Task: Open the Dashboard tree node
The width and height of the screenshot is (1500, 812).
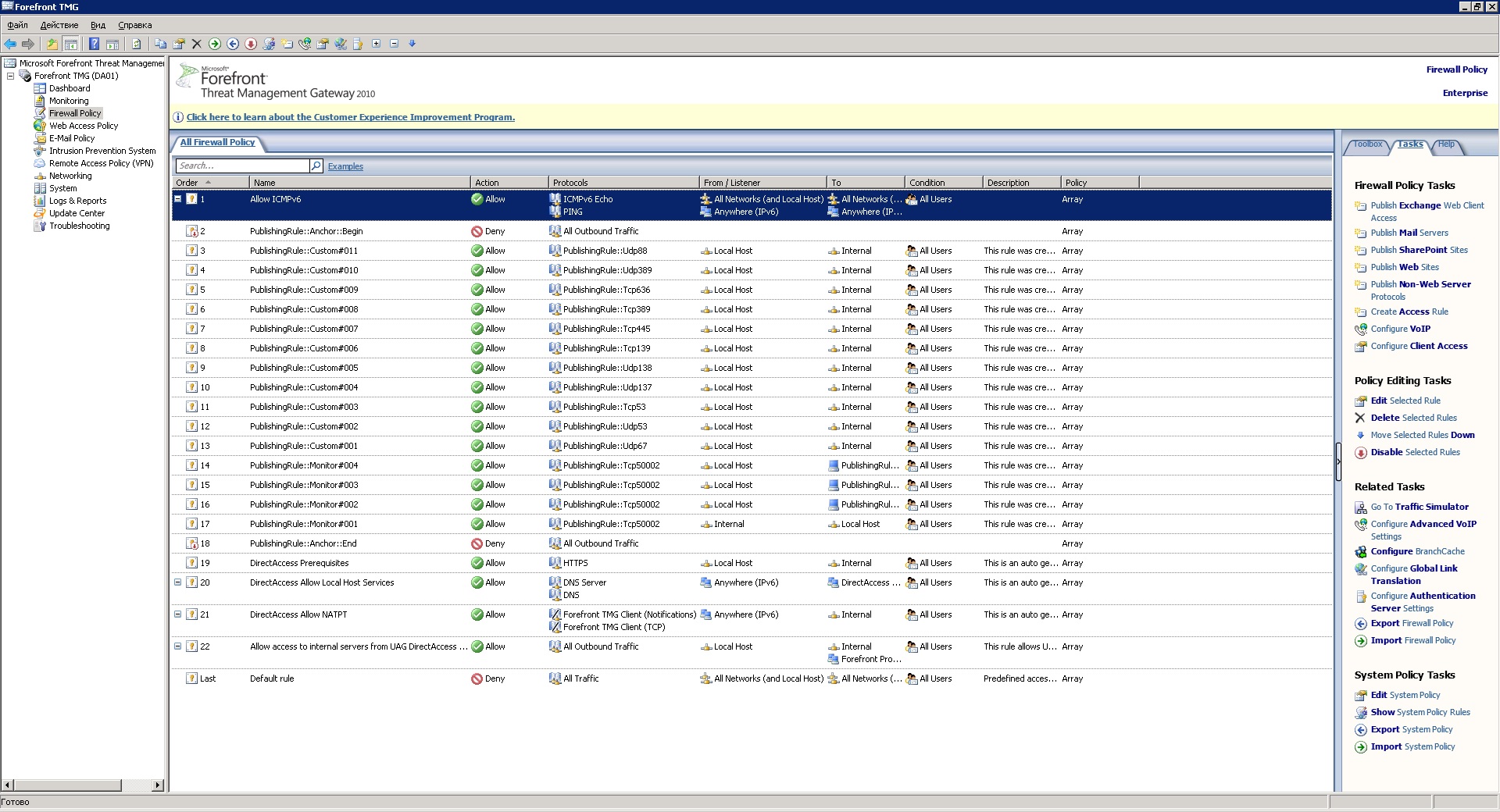Action: click(x=70, y=88)
